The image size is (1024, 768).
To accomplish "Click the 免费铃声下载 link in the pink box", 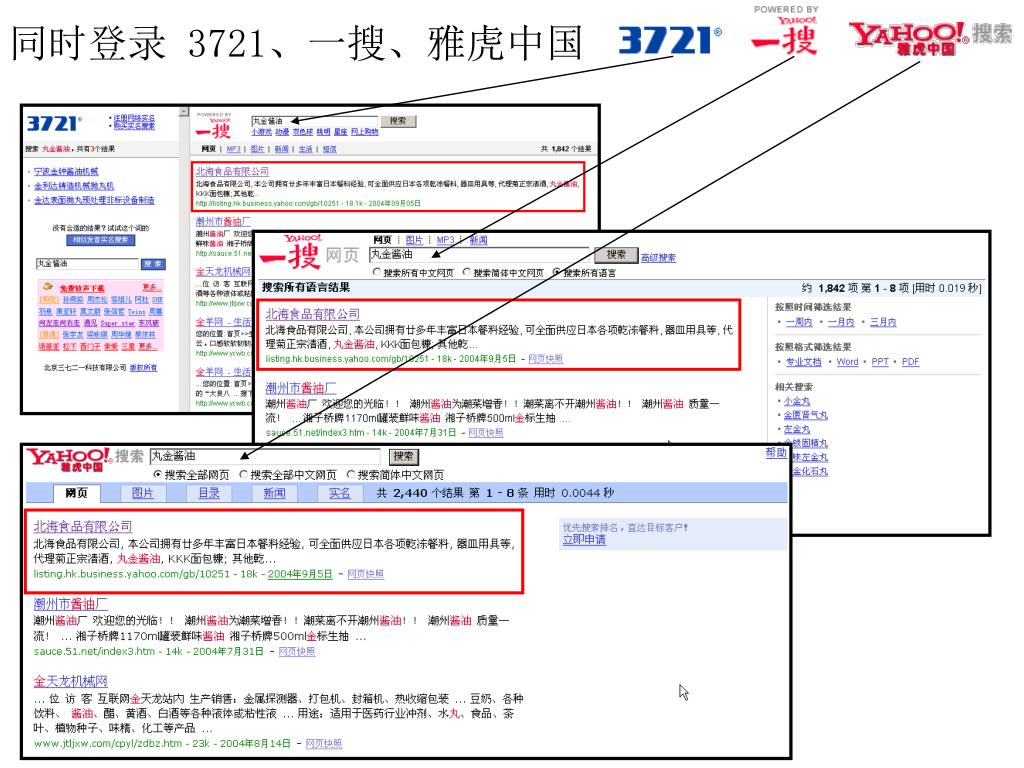I will tap(82, 288).
